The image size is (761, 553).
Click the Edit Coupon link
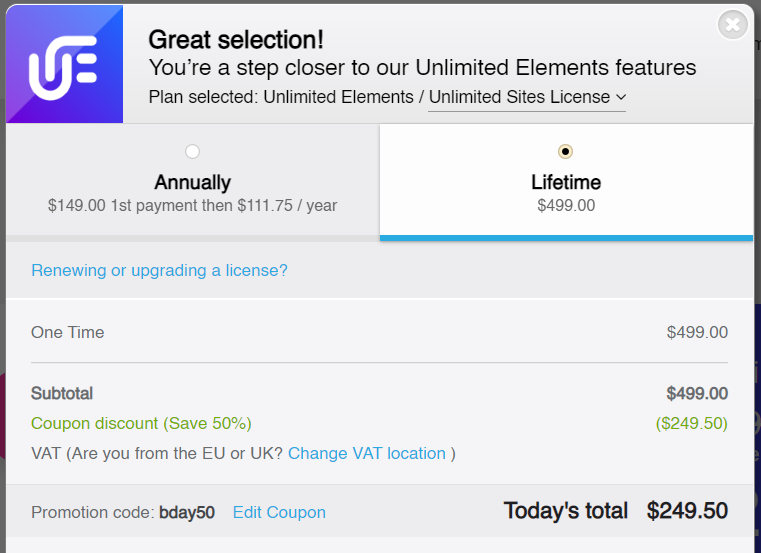pos(279,512)
